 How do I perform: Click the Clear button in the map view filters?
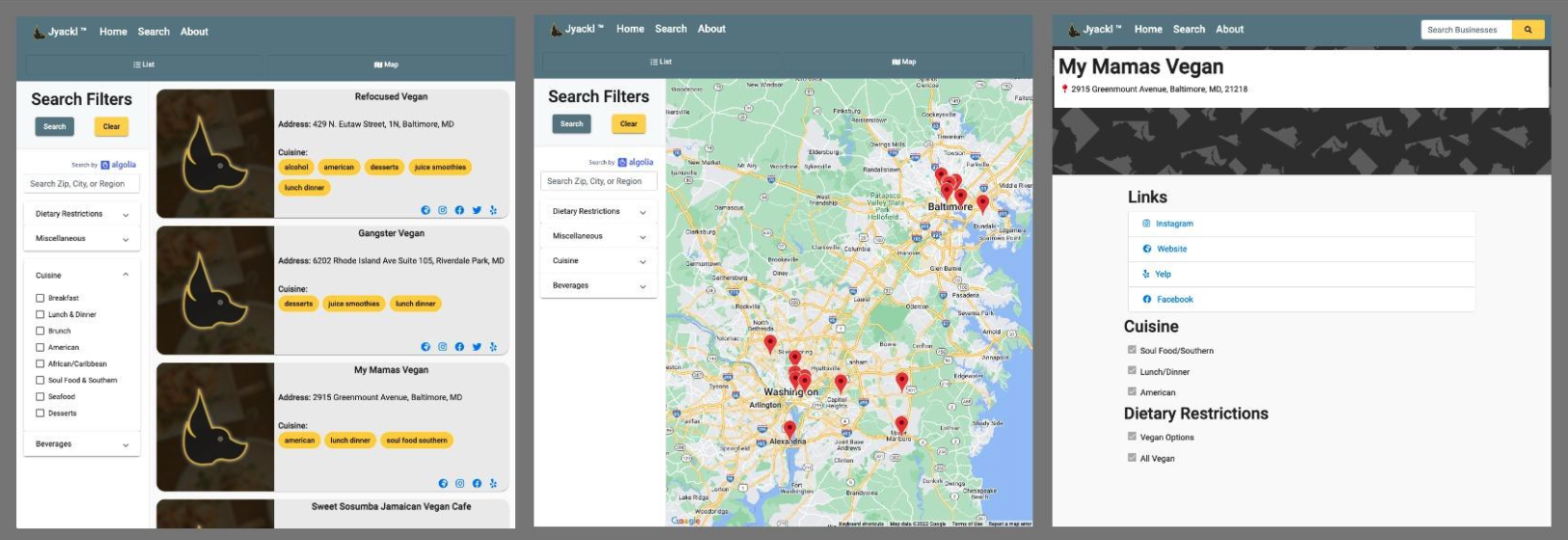pyautogui.click(x=629, y=123)
